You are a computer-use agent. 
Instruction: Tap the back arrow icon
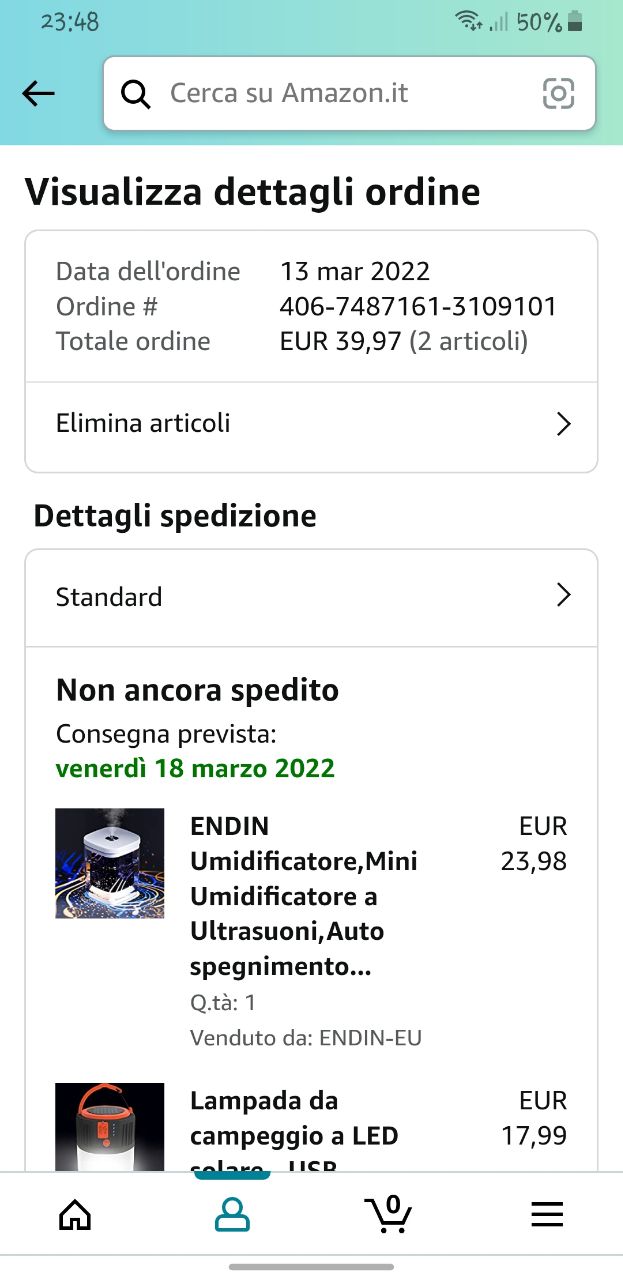(x=38, y=94)
